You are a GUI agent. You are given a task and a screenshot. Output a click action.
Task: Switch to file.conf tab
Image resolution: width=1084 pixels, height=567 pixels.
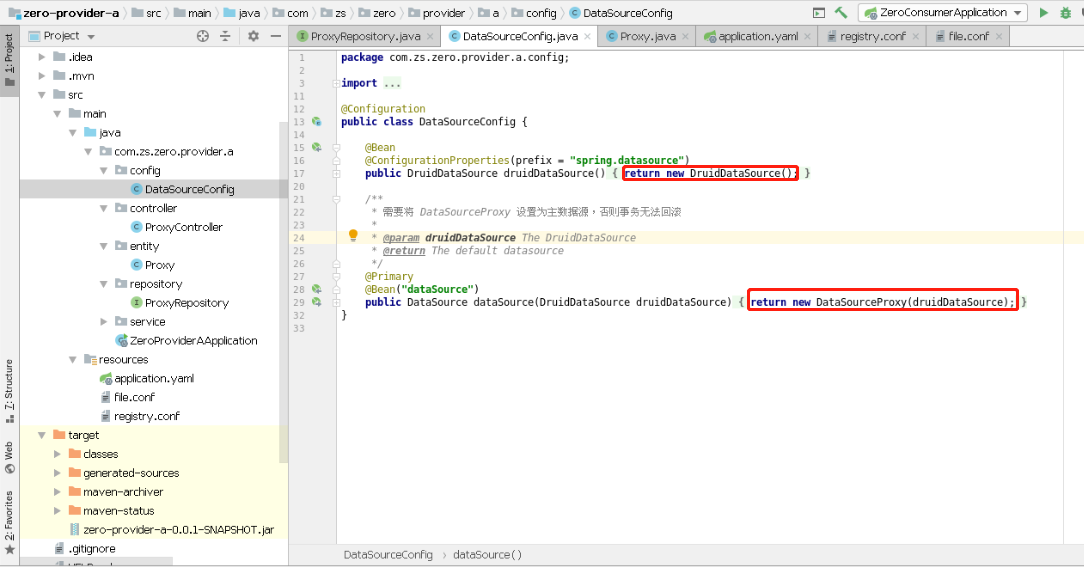tap(968, 36)
